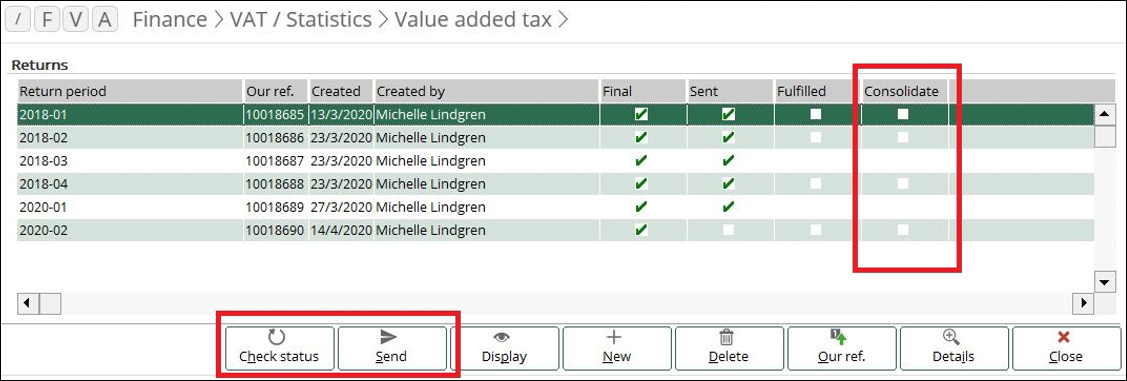Toggle Fulfilled checkbox for 2018-01 row
The height and width of the screenshot is (381, 1127).
816,114
